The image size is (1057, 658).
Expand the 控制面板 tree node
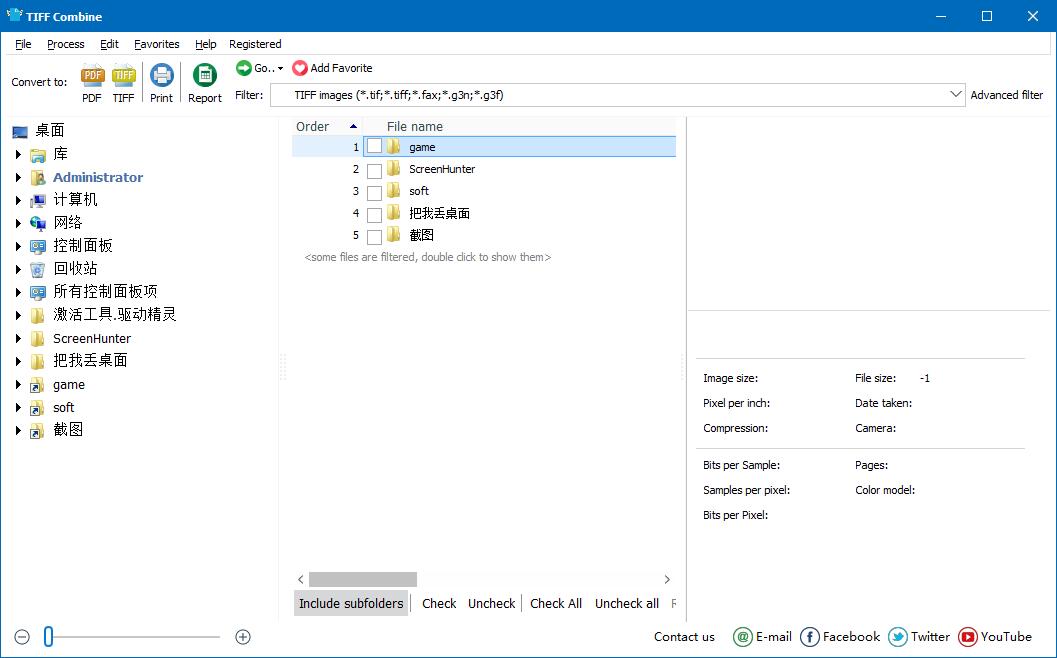coord(18,246)
